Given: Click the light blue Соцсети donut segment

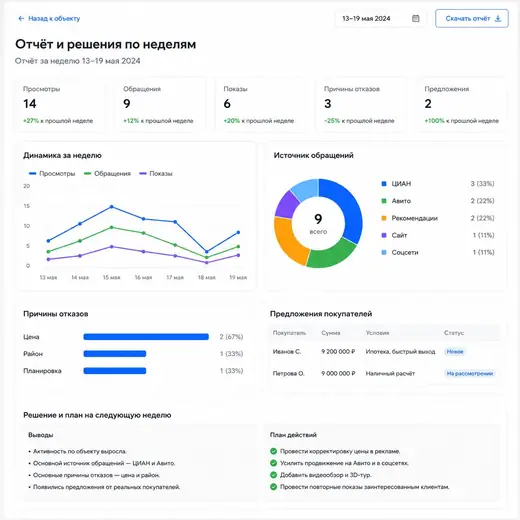Looking at the screenshot, I should coord(306,189).
